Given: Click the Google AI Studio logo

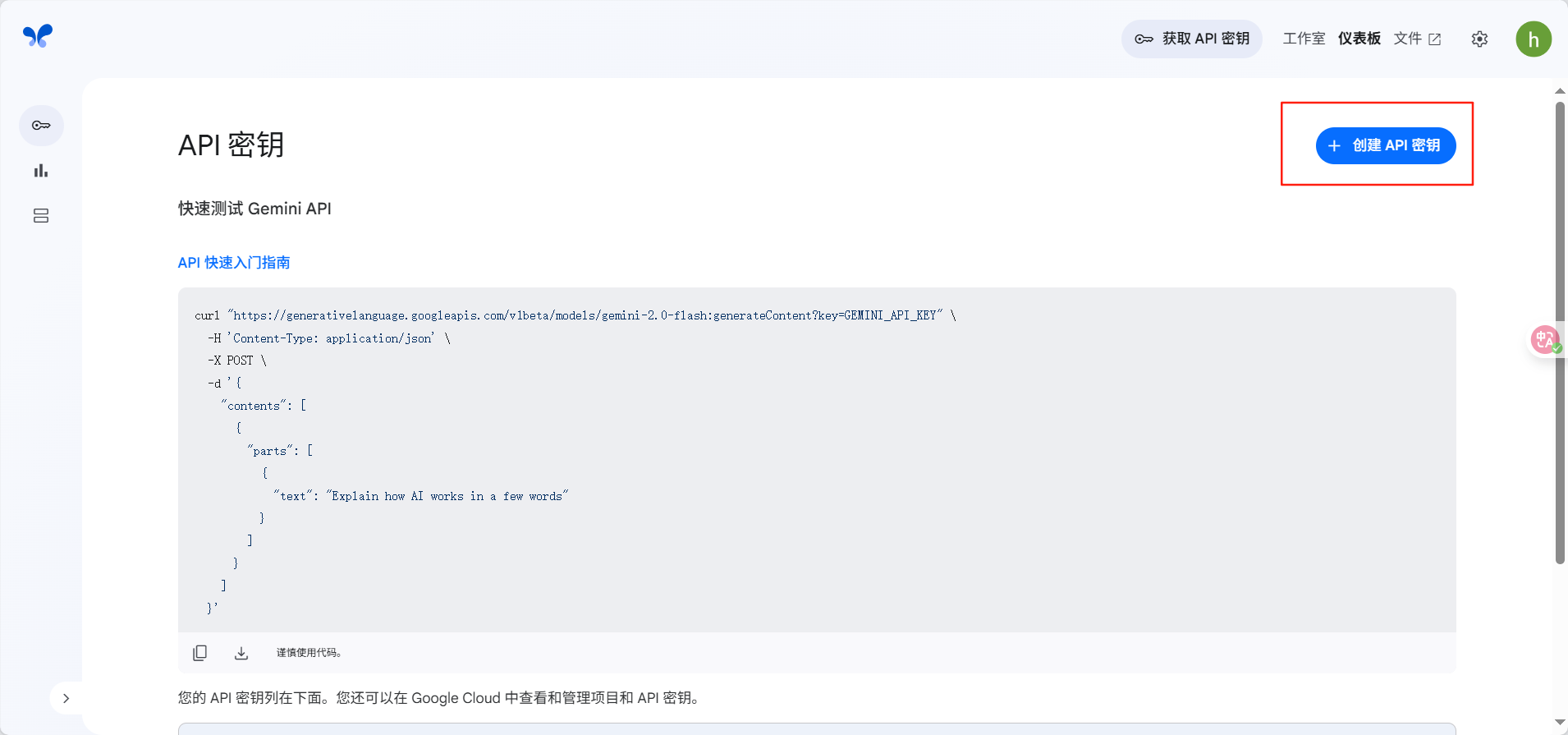Looking at the screenshot, I should [x=38, y=36].
